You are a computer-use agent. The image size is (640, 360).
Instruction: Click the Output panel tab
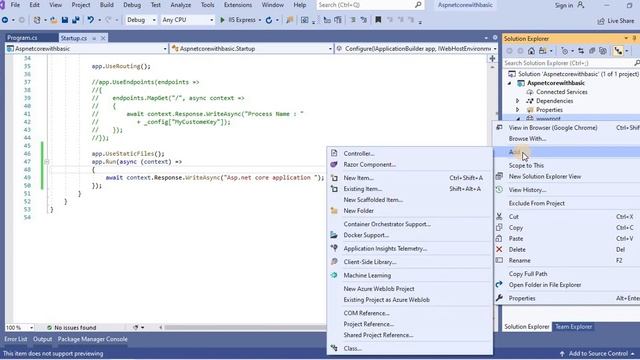42,339
